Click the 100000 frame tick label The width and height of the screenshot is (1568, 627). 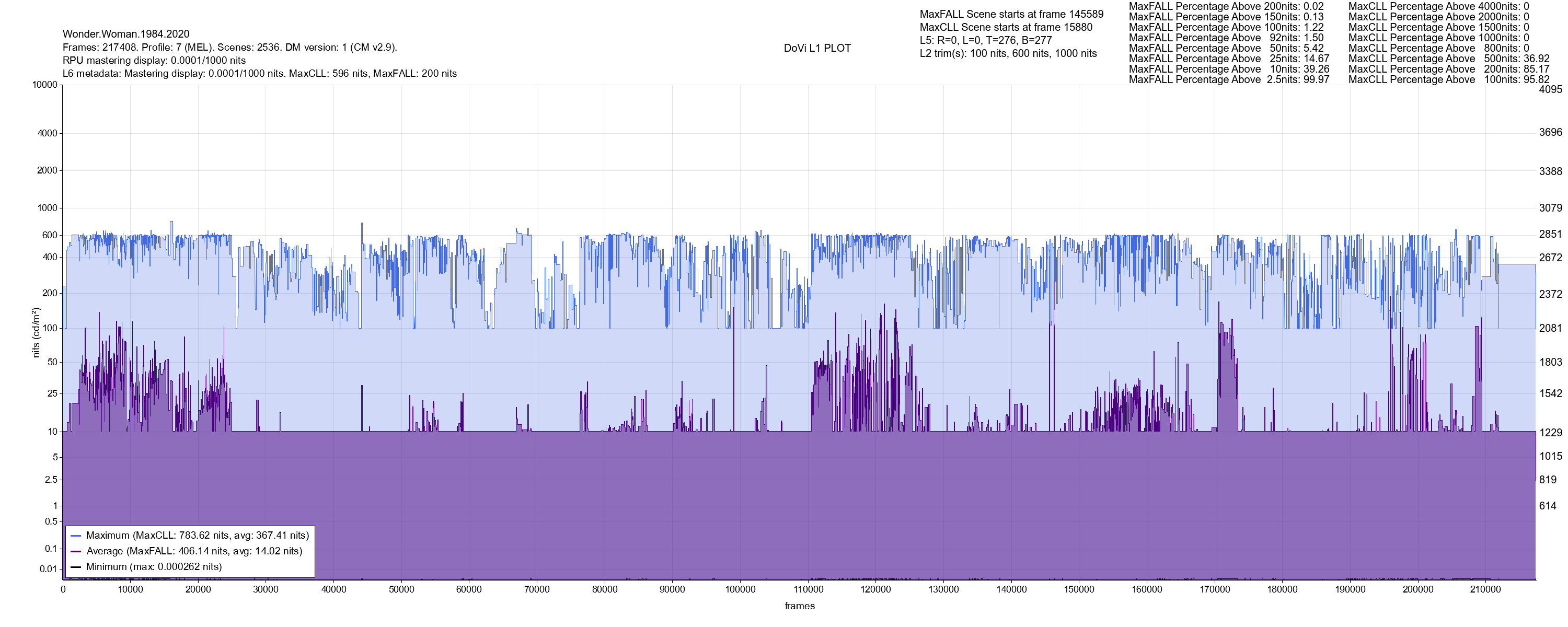click(x=740, y=589)
